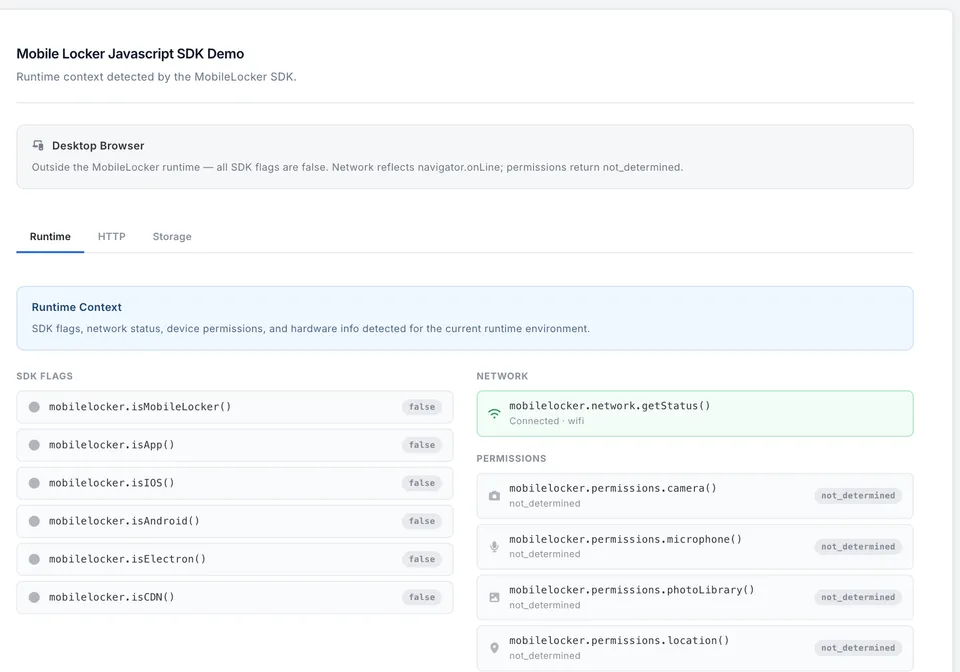
Task: Click the 'SDK FLAGS' section label
Action: point(45,376)
